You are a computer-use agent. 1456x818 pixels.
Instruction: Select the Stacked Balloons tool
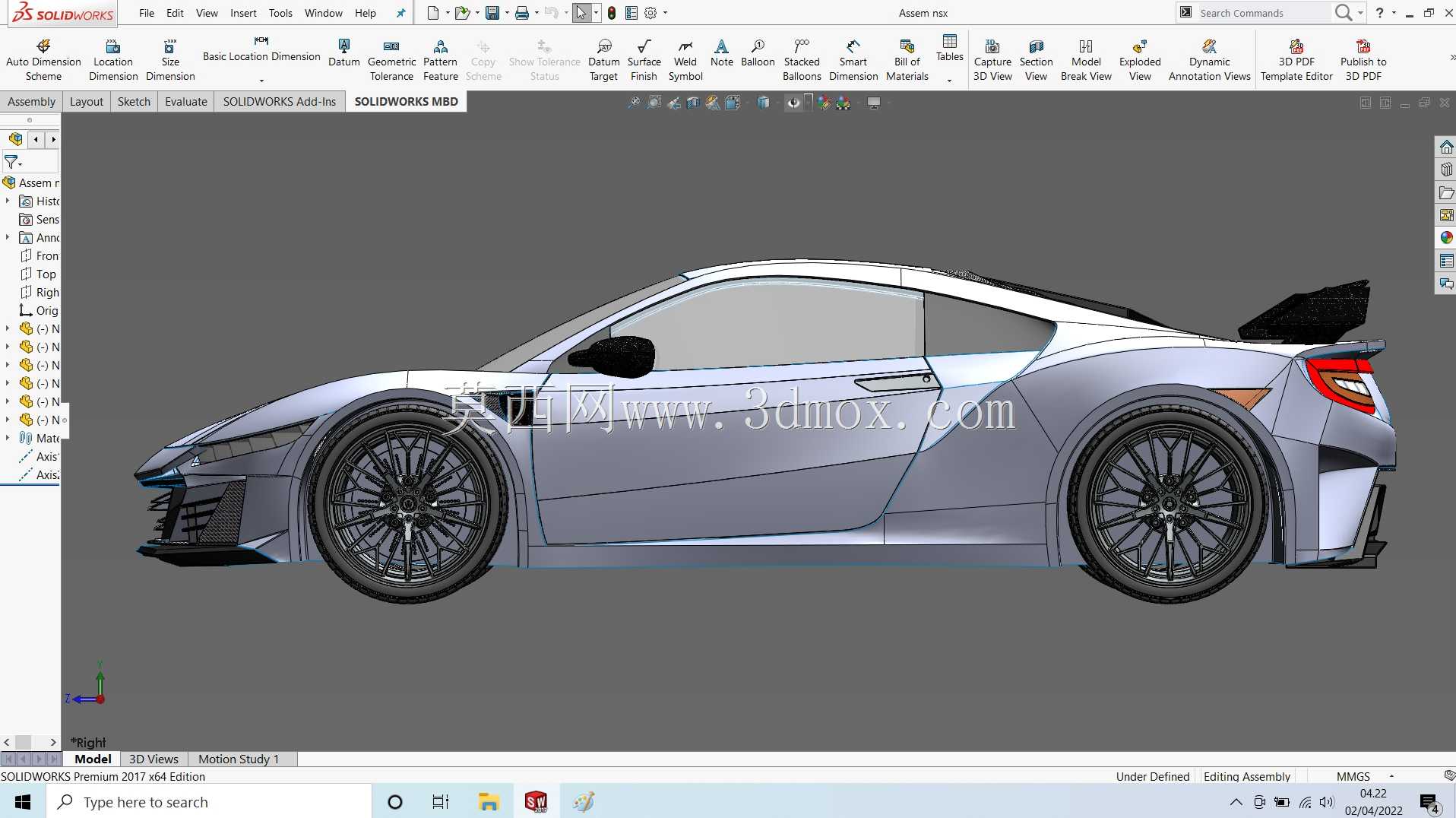click(802, 60)
